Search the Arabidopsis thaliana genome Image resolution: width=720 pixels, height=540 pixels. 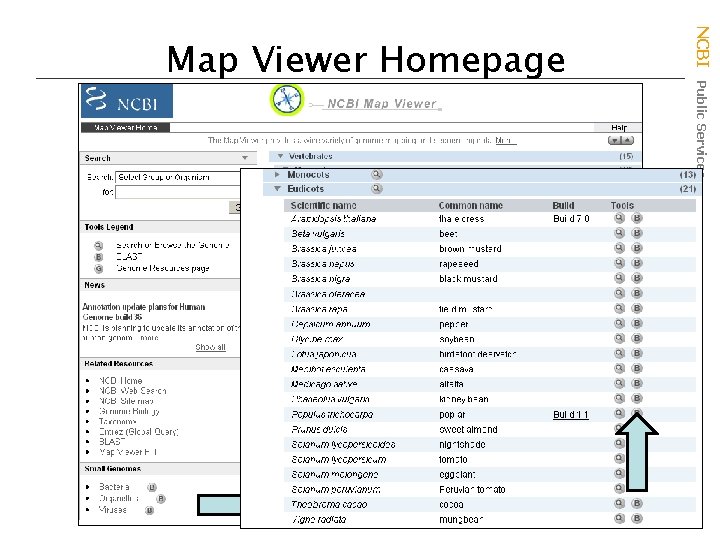pyautogui.click(x=619, y=218)
